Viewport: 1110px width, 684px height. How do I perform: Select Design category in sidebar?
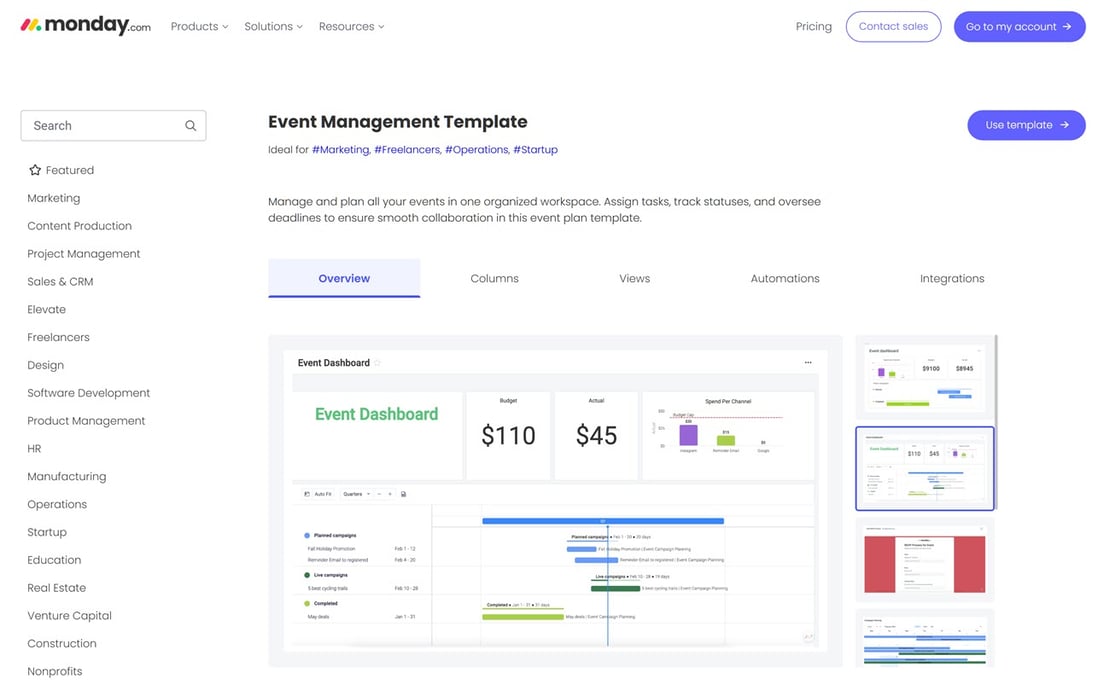pos(45,365)
